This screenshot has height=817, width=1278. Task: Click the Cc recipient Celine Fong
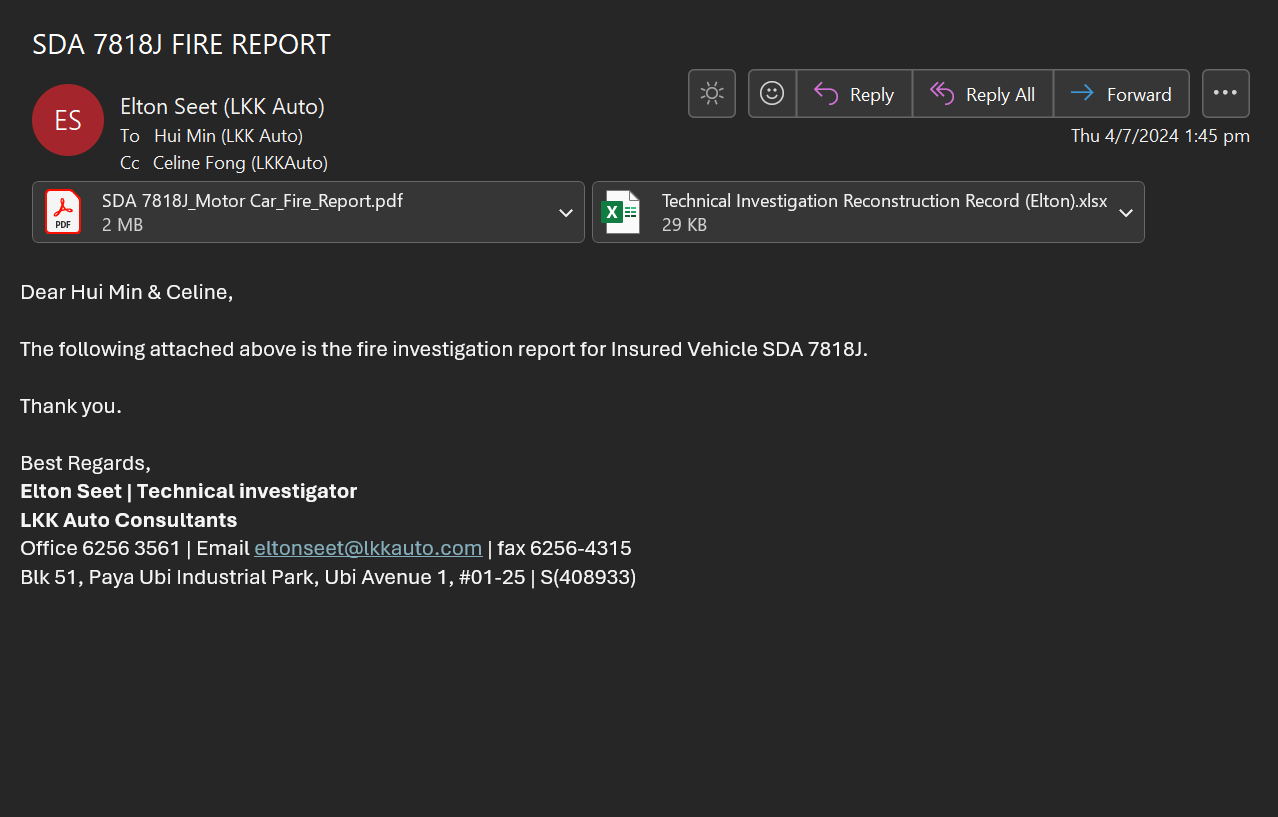point(240,163)
